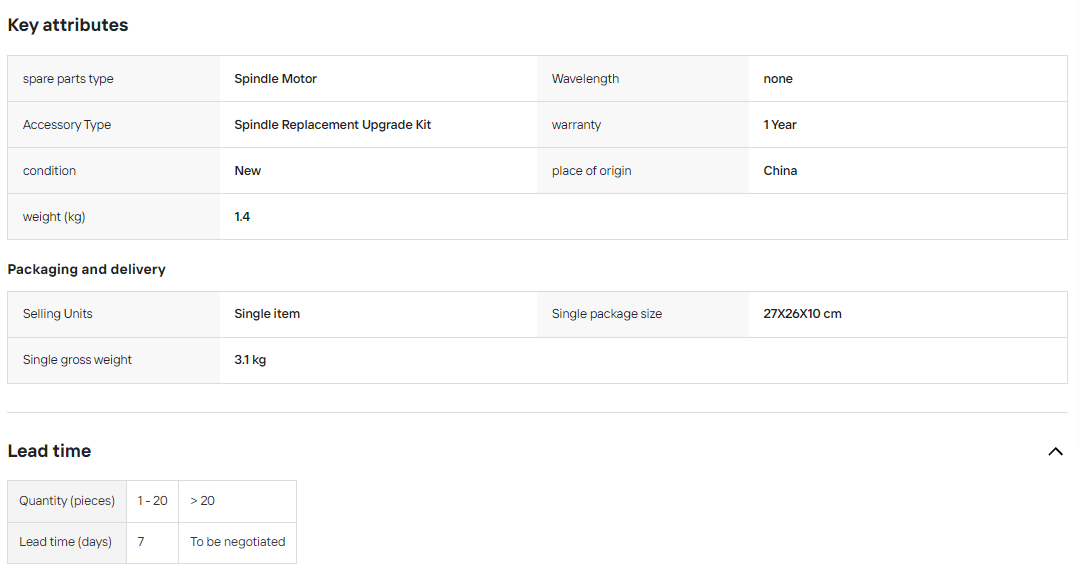1080x569 pixels.
Task: Collapse the Lead time section chevron
Action: click(1055, 451)
